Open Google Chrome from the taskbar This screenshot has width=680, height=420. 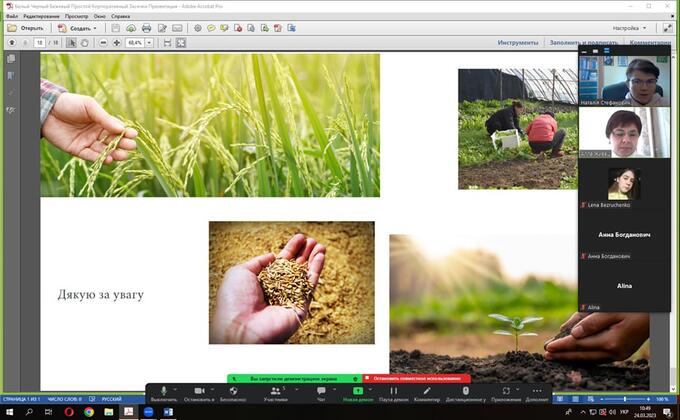coord(89,411)
